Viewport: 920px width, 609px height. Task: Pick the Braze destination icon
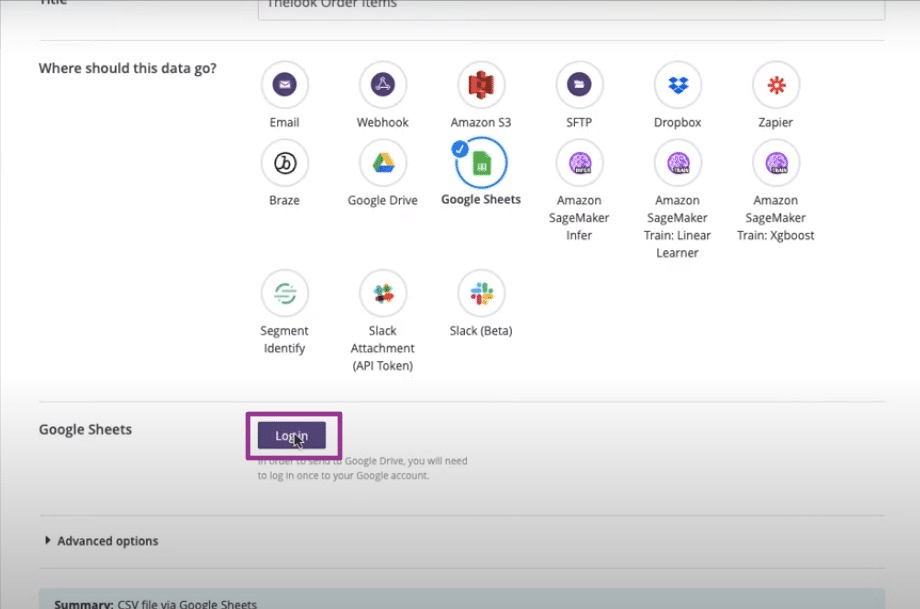pos(285,163)
